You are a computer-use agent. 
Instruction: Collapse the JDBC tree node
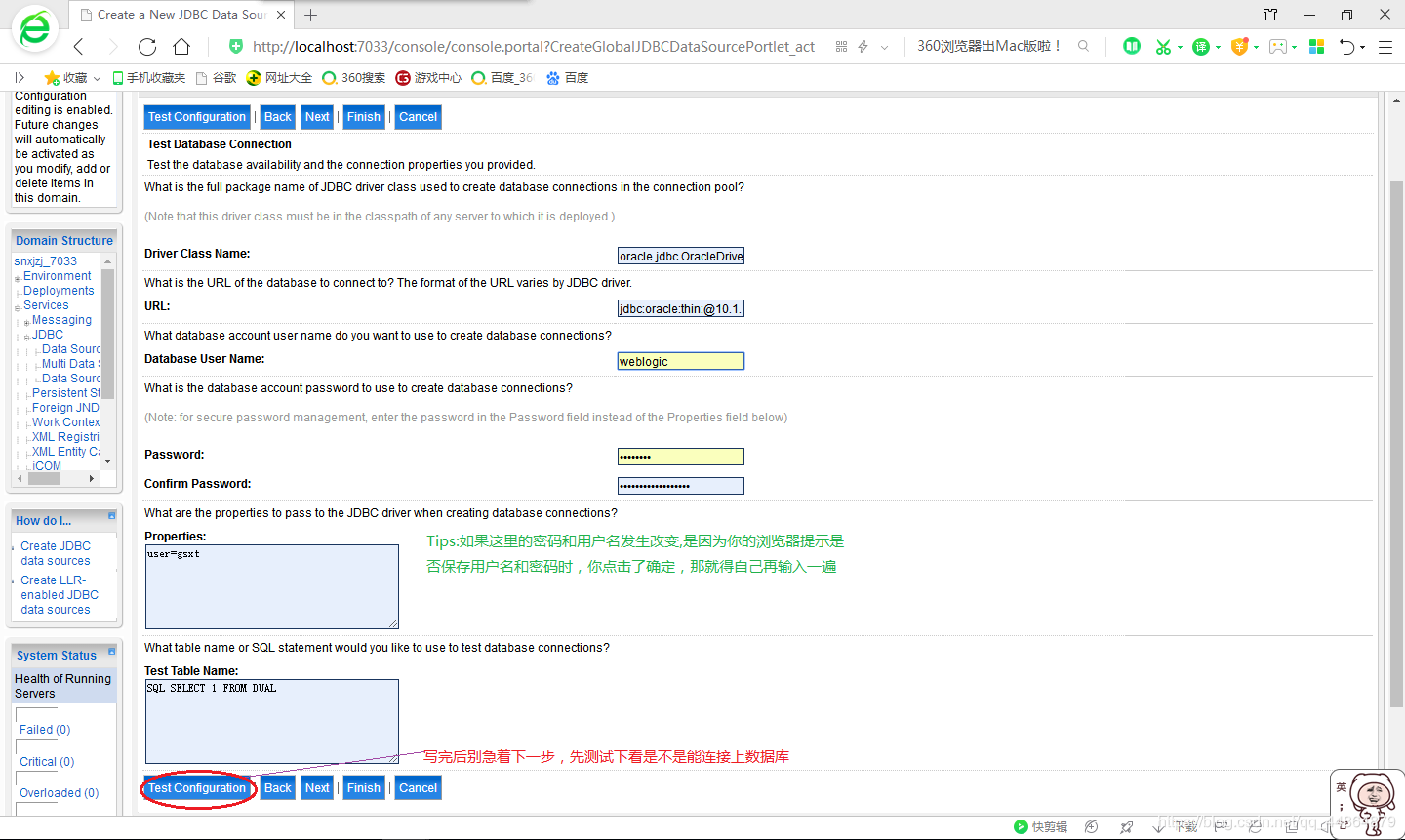(x=26, y=338)
